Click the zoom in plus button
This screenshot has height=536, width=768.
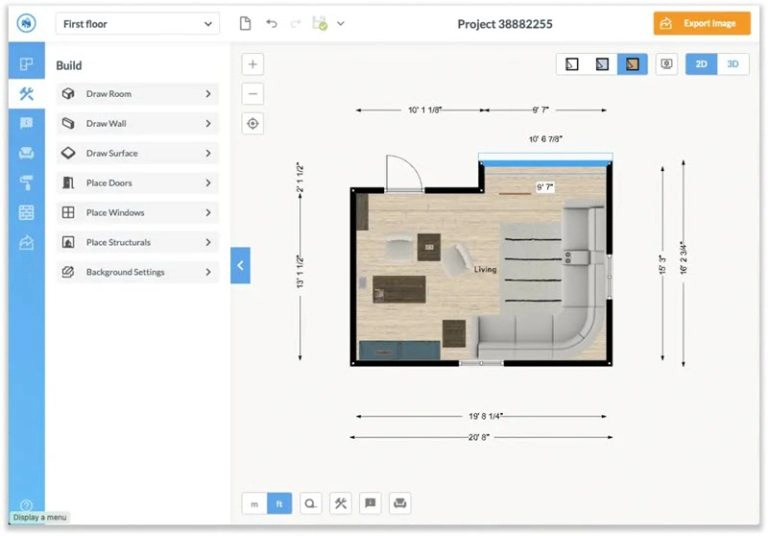[253, 64]
